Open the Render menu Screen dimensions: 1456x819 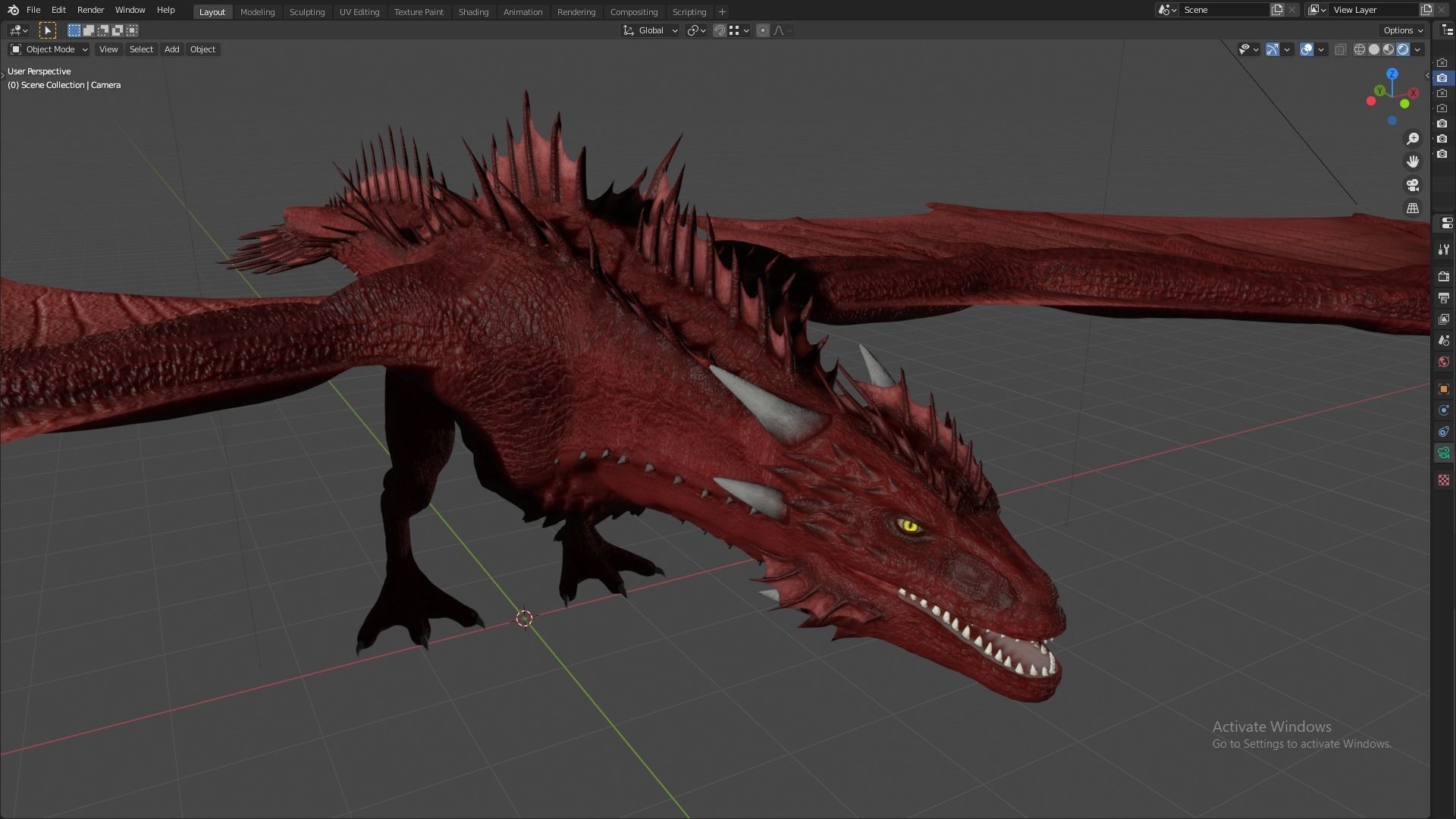coord(90,10)
